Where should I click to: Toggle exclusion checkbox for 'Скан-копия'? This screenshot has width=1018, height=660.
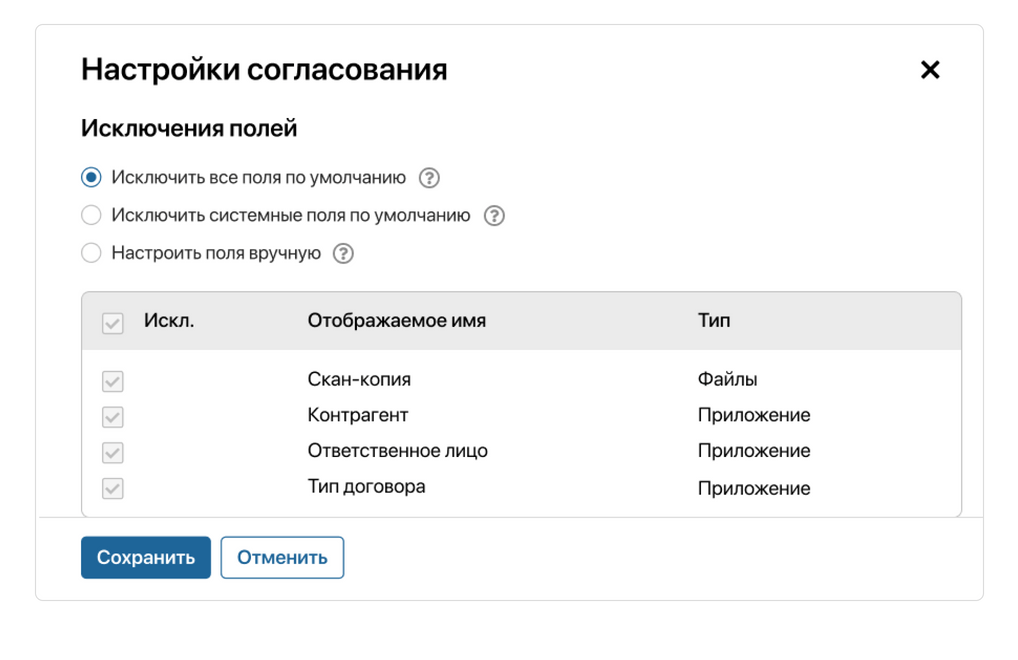click(x=111, y=381)
